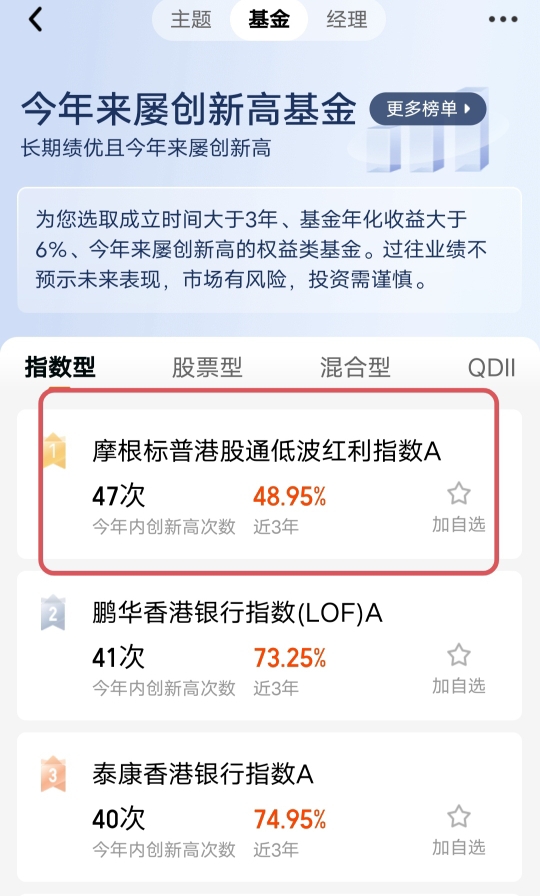540x896 pixels.
Task: Select the QDII fund category
Action: pos(491,367)
